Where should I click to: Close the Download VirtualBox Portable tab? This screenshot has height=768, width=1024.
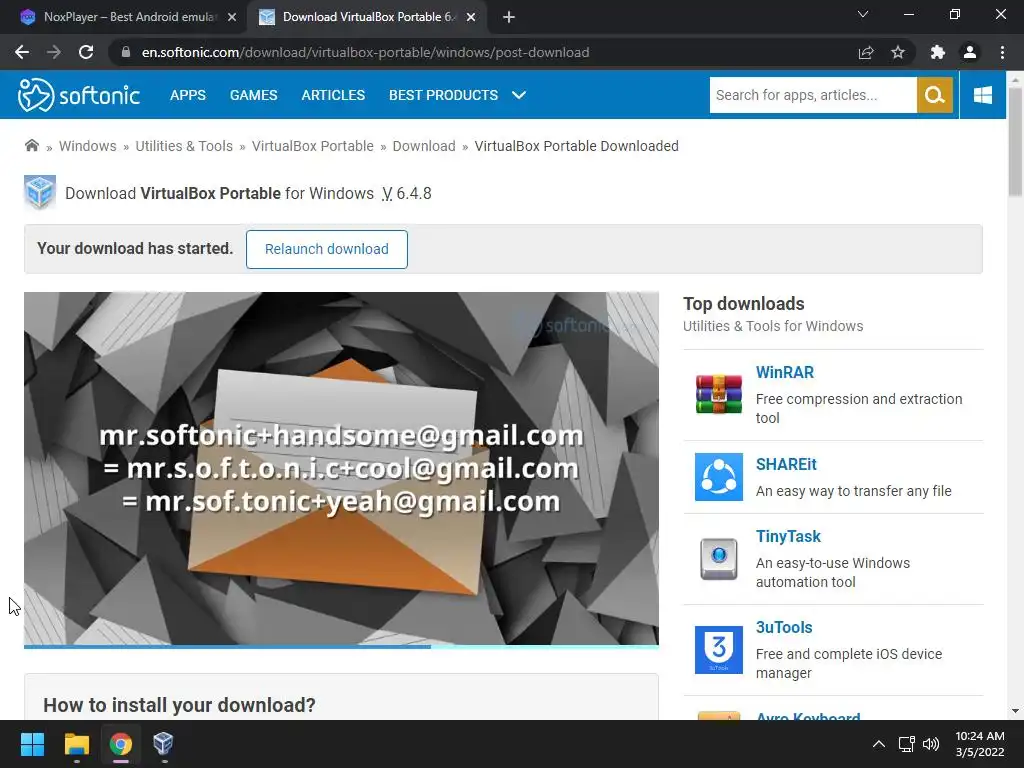point(471,17)
